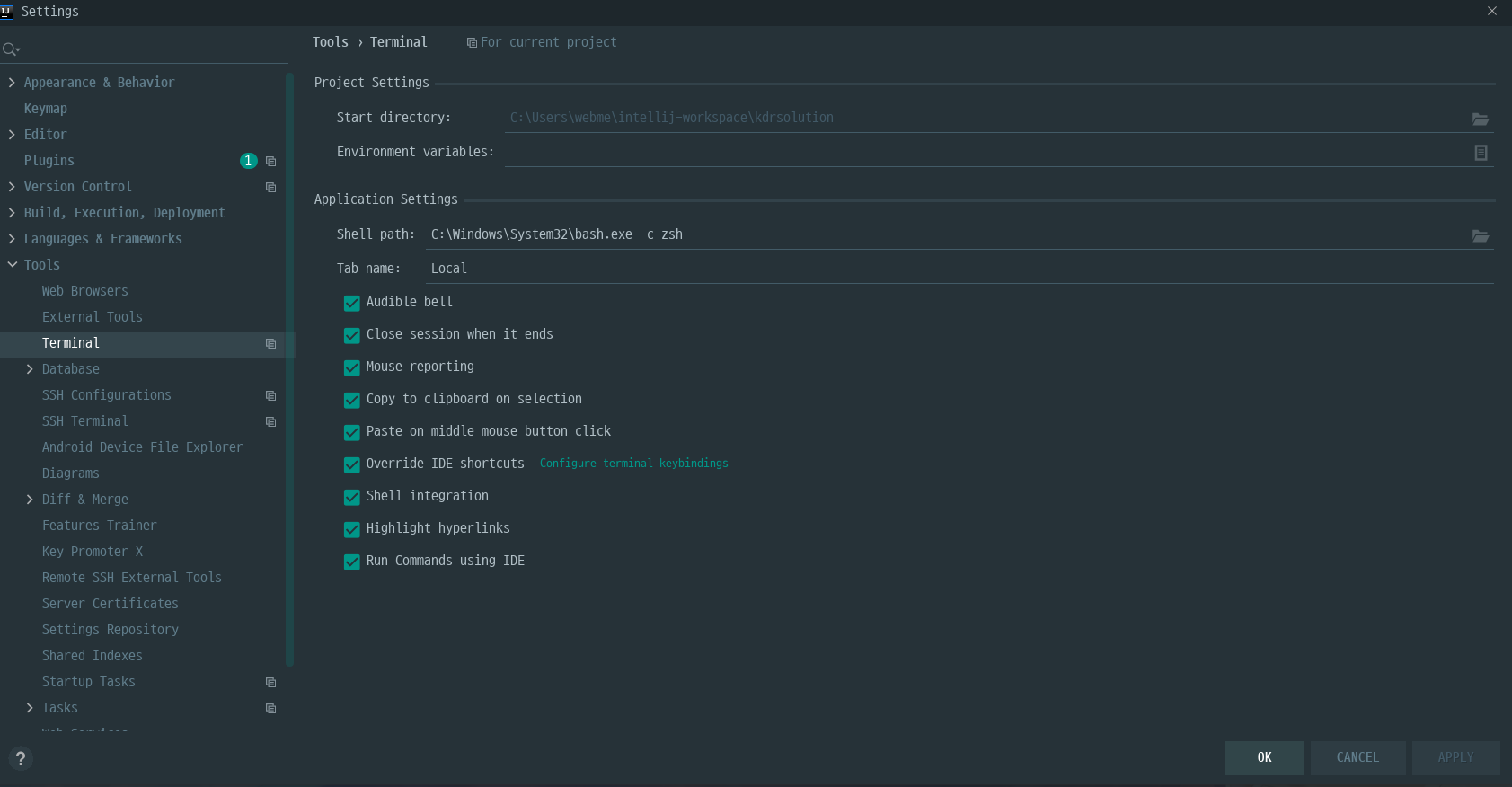Viewport: 1512px width, 787px height.
Task: Select SSH Terminal settings
Action: [x=85, y=421]
